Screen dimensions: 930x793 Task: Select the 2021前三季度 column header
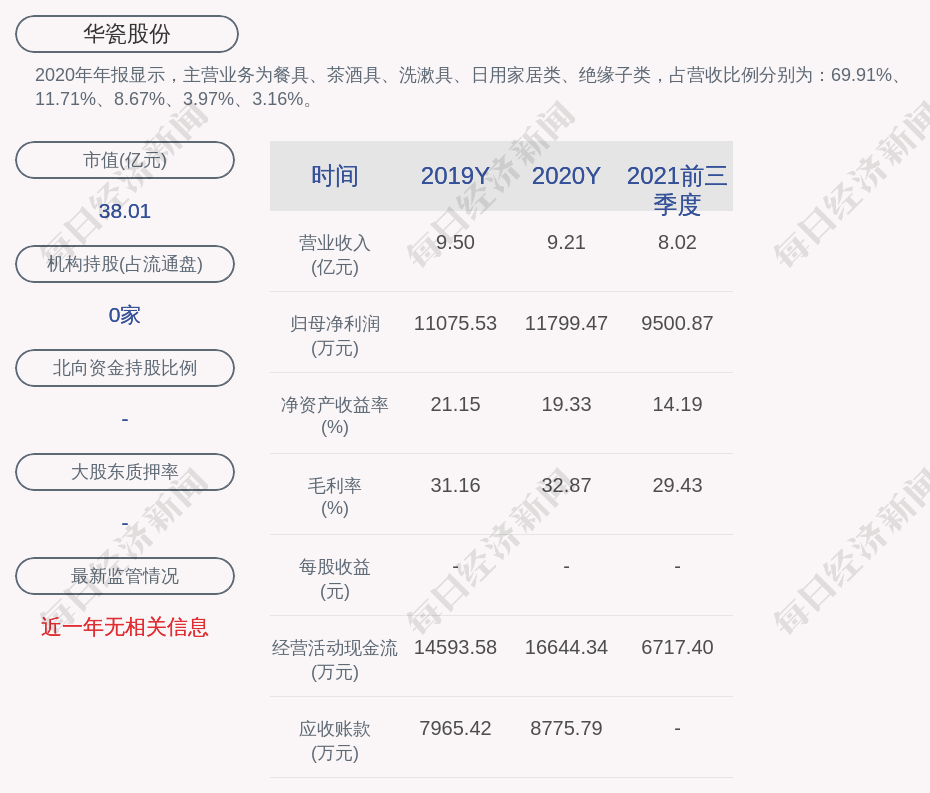(677, 189)
